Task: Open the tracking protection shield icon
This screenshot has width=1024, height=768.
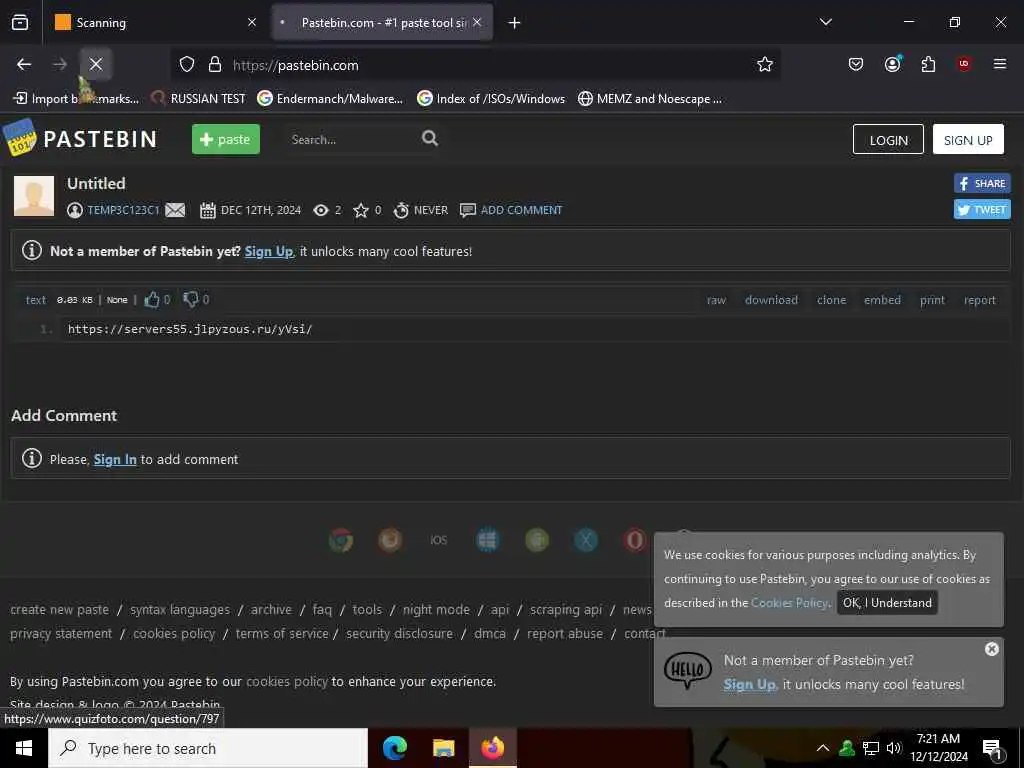Action: click(x=187, y=65)
